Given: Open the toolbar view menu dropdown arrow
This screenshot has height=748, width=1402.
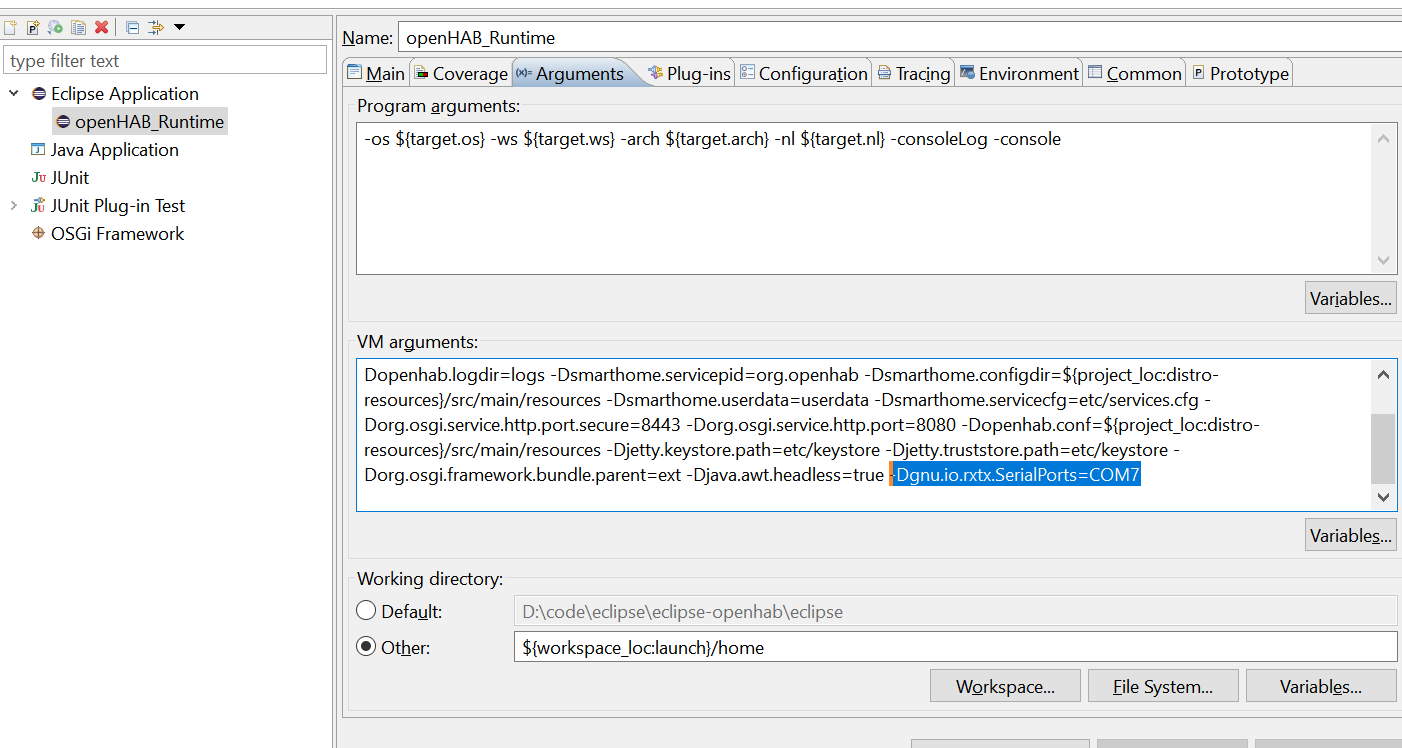Looking at the screenshot, I should 179,28.
